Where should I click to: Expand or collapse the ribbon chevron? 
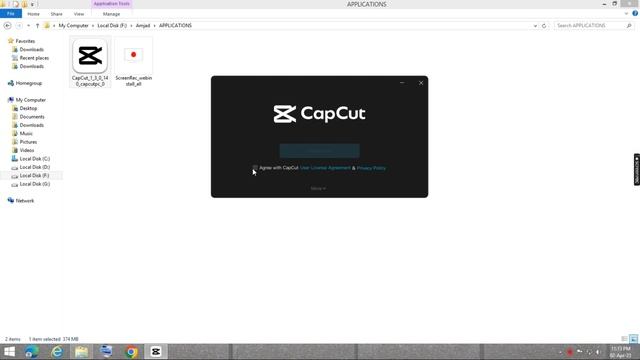(626, 13)
